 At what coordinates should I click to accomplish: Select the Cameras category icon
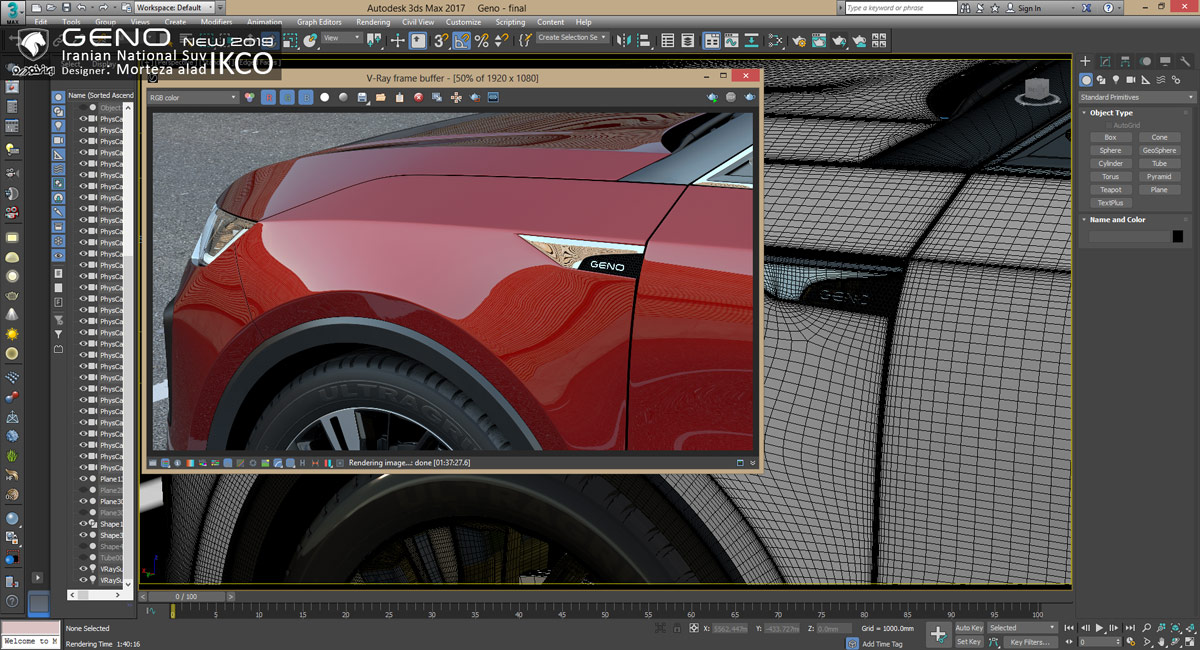click(1131, 80)
